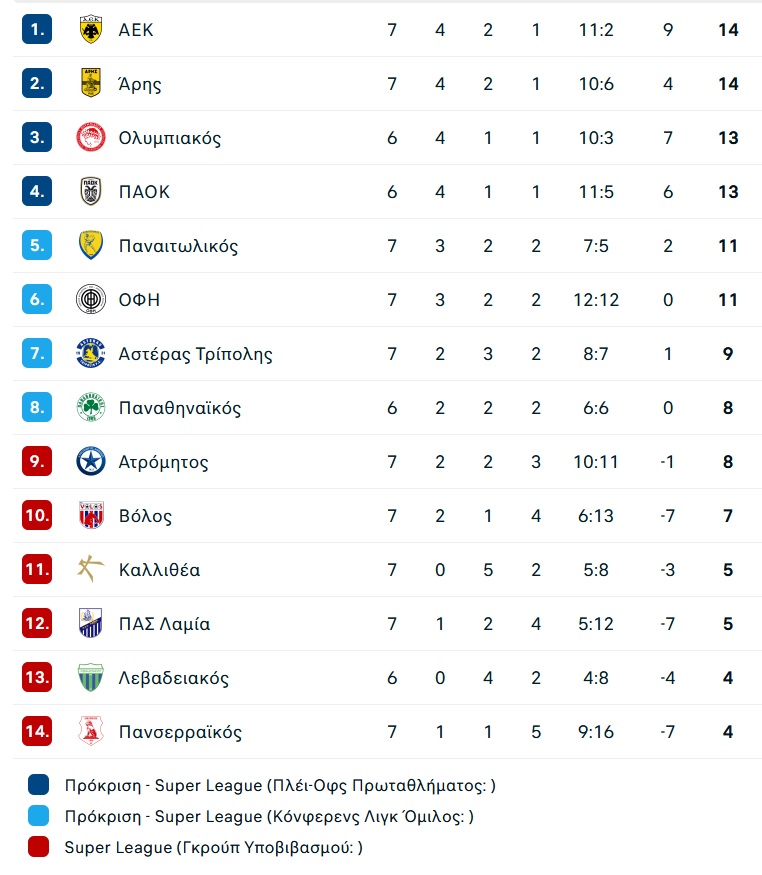The width and height of the screenshot is (762, 875).
Task: Open the Λεβαδειακός team link
Action: pyautogui.click(x=173, y=678)
